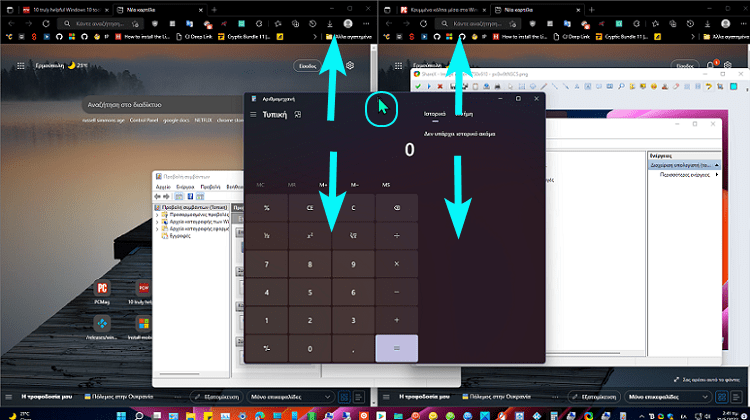The image size is (750, 420).
Task: Click digit 7 button in Calculator
Action: 266,264
